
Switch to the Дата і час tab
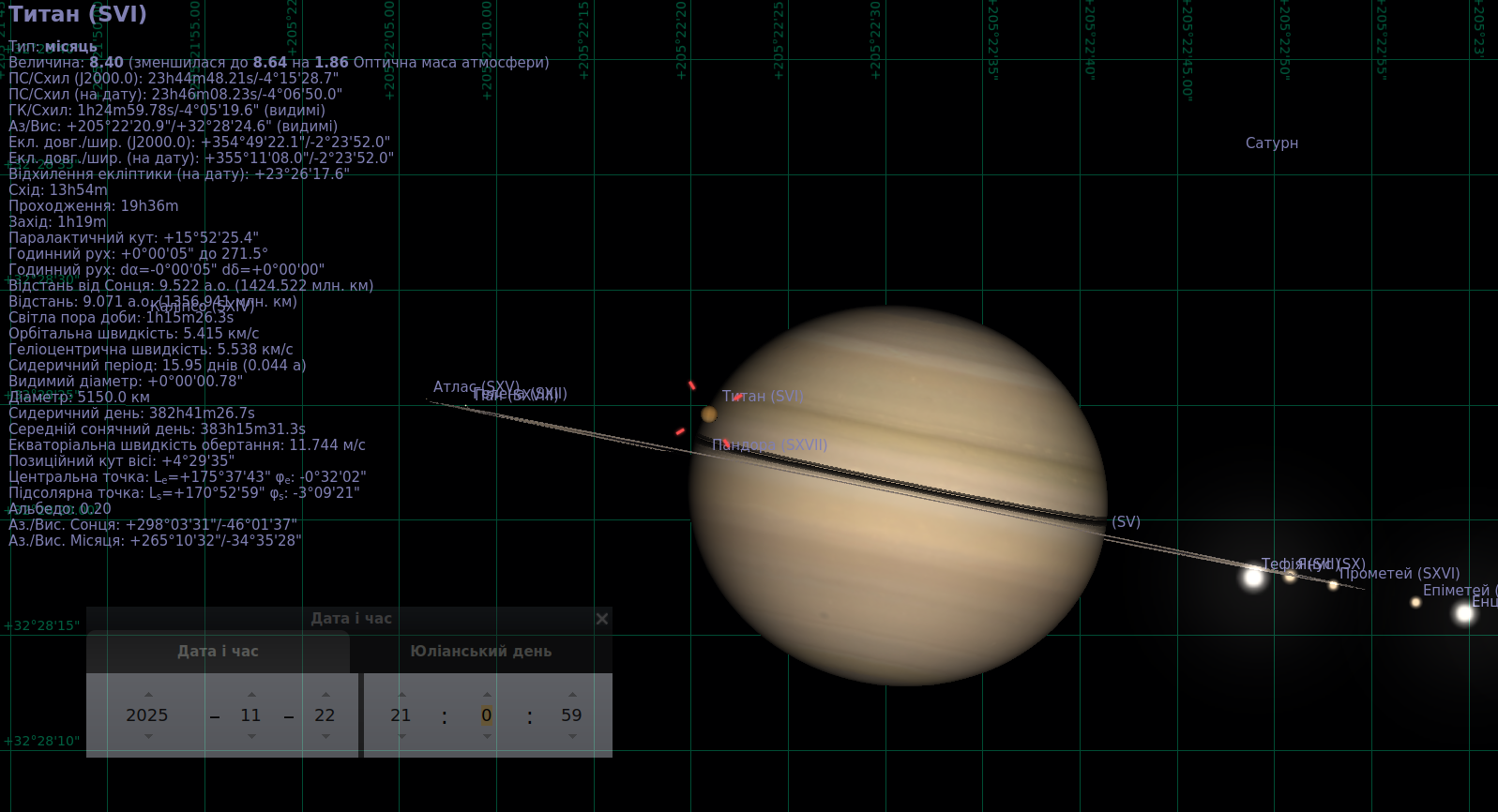[219, 651]
